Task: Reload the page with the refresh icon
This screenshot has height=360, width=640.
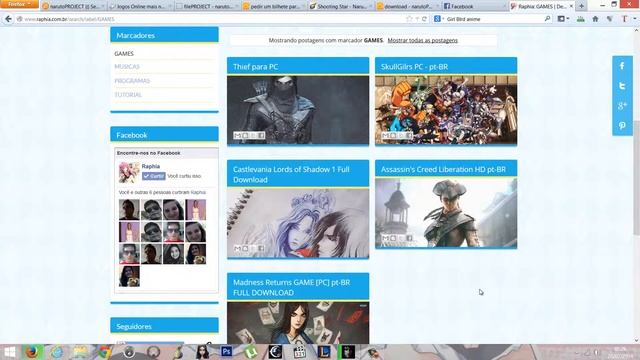Action: (x=424, y=19)
